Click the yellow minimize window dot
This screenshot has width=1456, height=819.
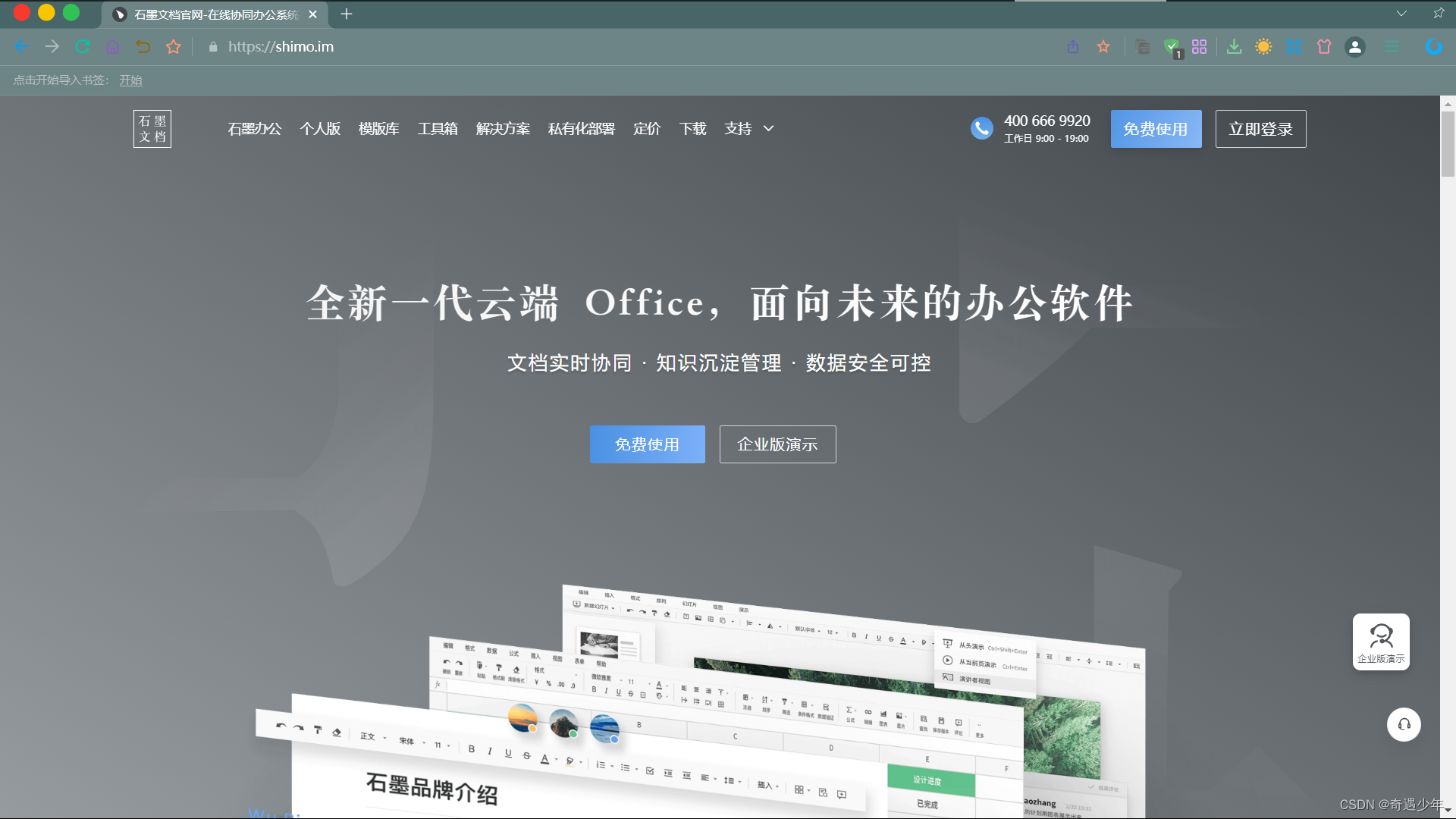46,13
